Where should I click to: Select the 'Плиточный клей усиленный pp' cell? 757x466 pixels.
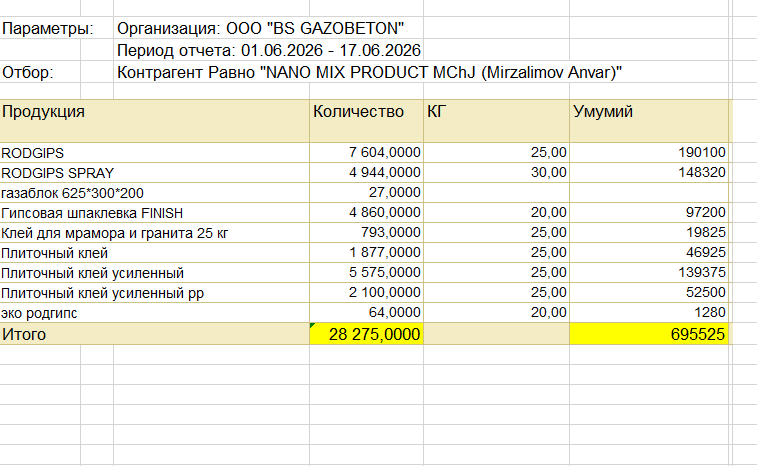154,293
